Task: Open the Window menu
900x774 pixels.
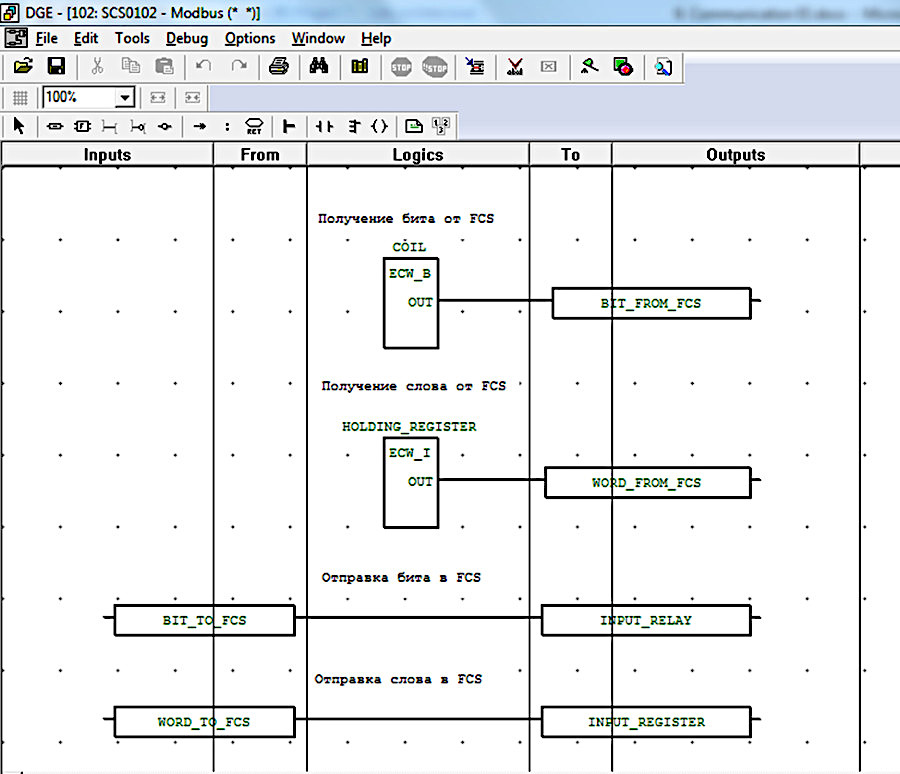Action: tap(318, 38)
